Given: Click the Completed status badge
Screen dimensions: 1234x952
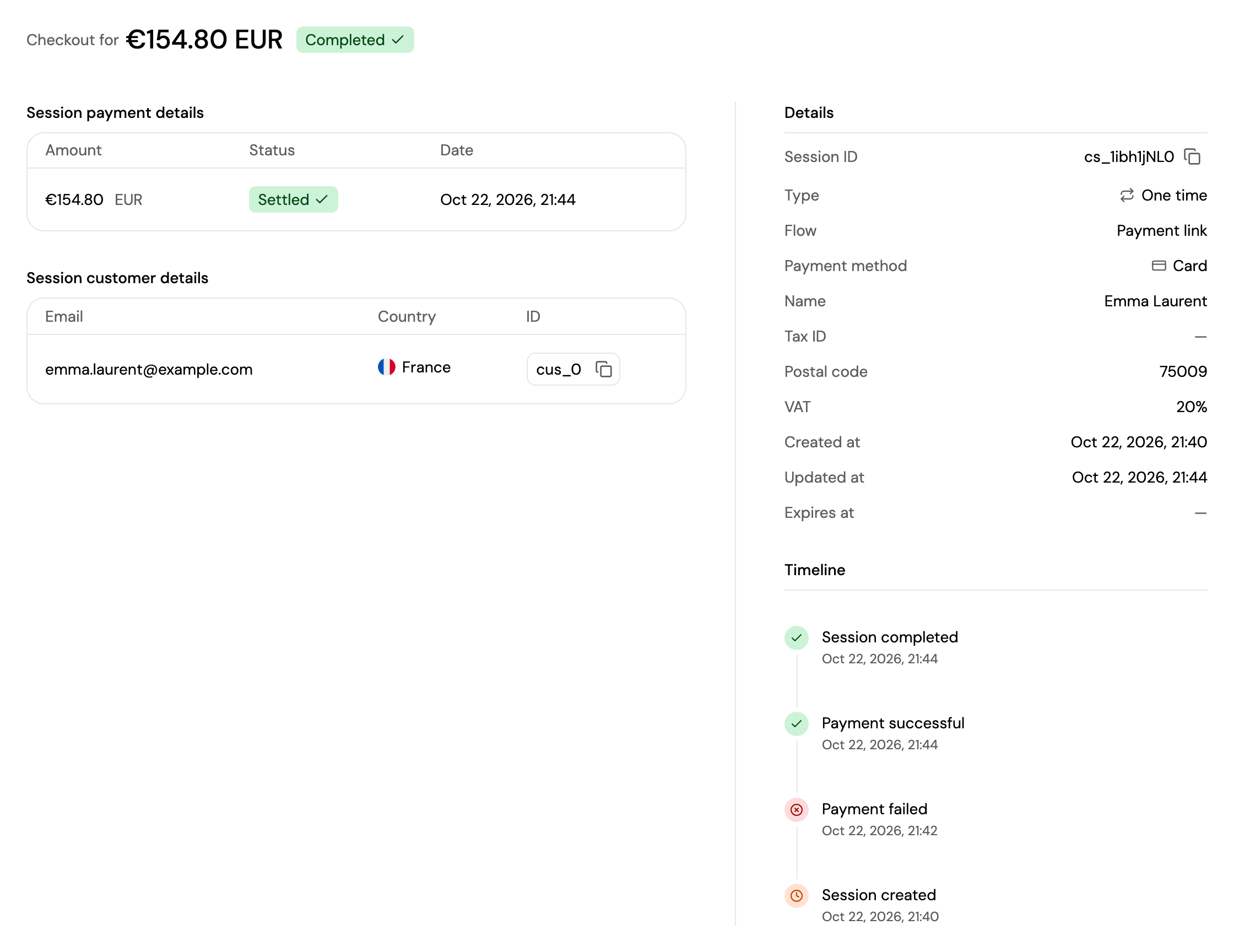Looking at the screenshot, I should (x=355, y=40).
